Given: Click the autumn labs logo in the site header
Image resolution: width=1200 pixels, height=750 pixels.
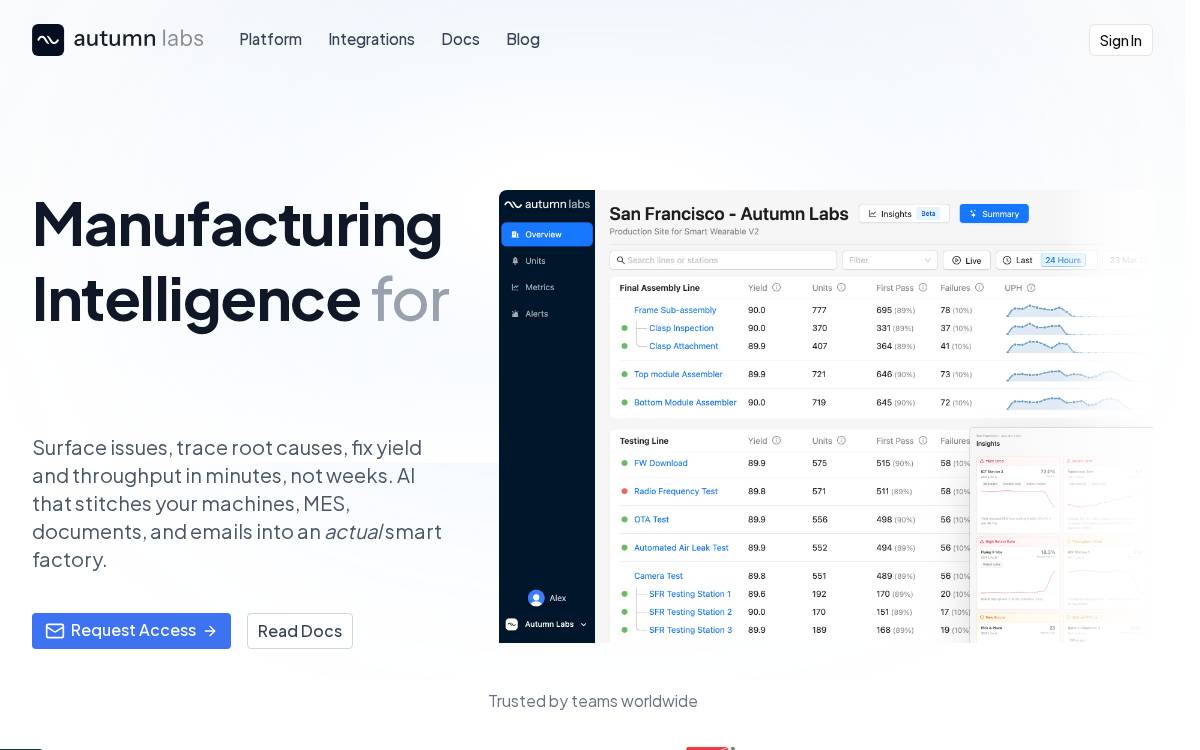Looking at the screenshot, I should click(x=118, y=40).
